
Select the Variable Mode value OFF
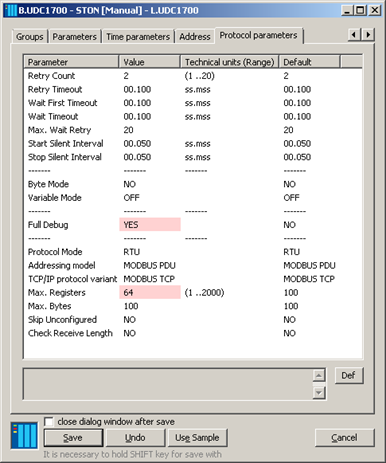point(131,198)
